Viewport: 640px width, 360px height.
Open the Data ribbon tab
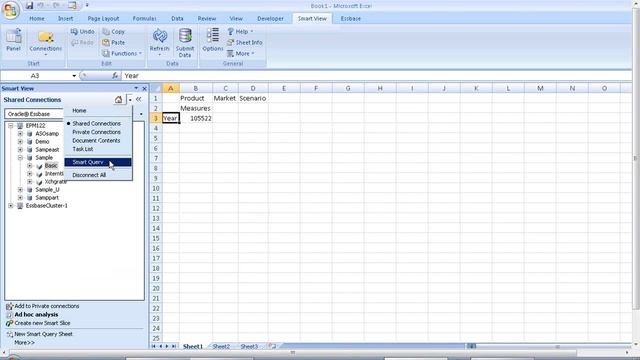tap(177, 18)
